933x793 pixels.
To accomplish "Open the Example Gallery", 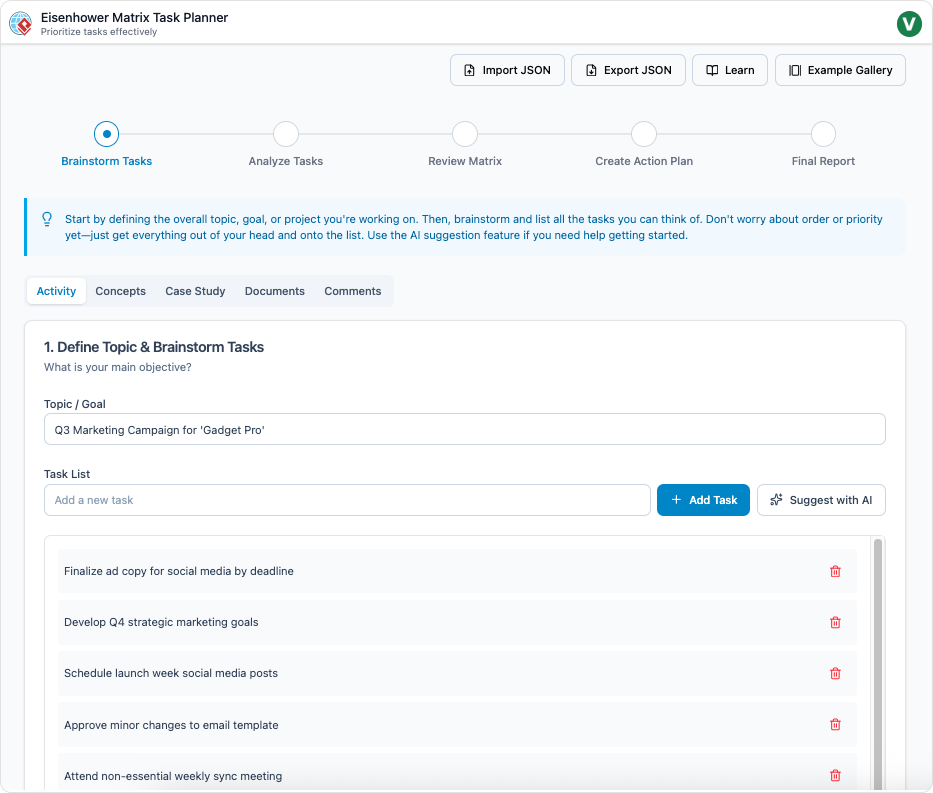I will pos(840,70).
